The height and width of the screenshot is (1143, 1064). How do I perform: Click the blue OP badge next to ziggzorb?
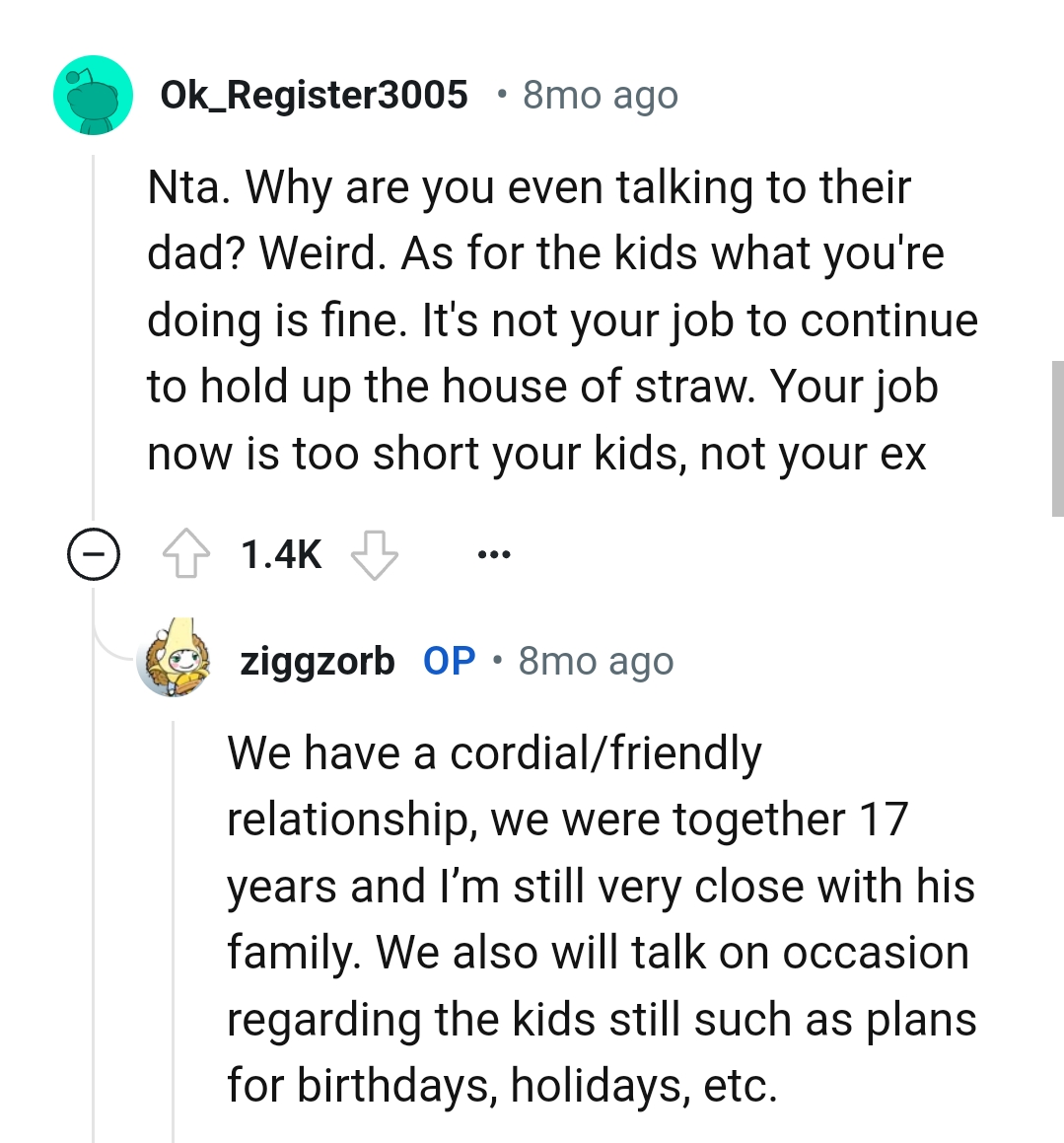(x=449, y=661)
